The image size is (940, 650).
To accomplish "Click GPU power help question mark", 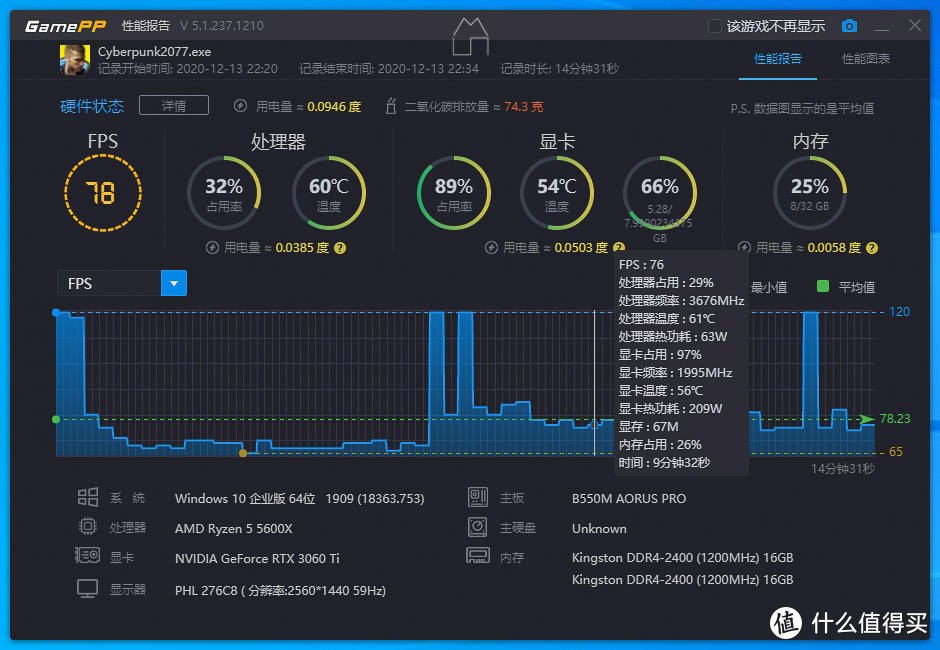I will (619, 248).
